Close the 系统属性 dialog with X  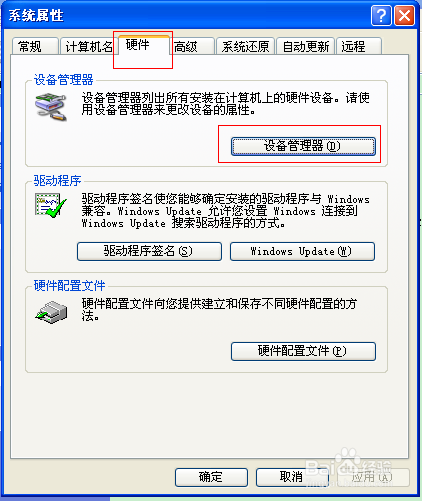[404, 15]
